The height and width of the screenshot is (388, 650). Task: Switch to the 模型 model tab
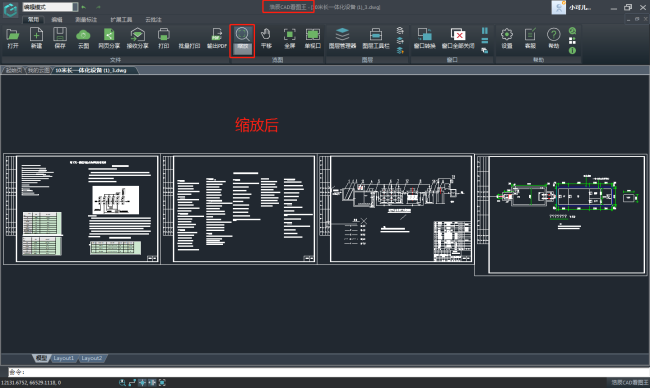[41, 358]
